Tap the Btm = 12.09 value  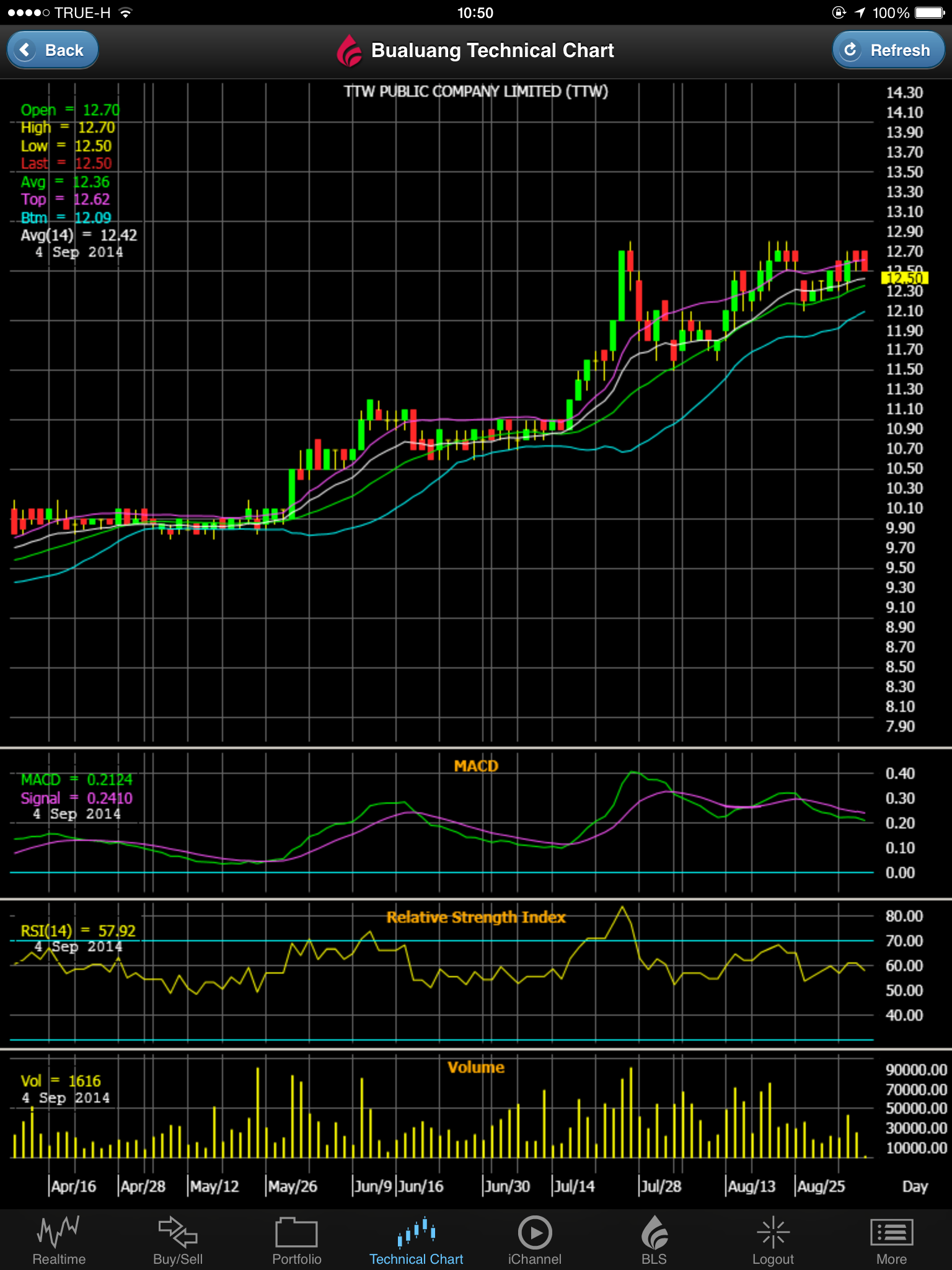click(x=66, y=218)
